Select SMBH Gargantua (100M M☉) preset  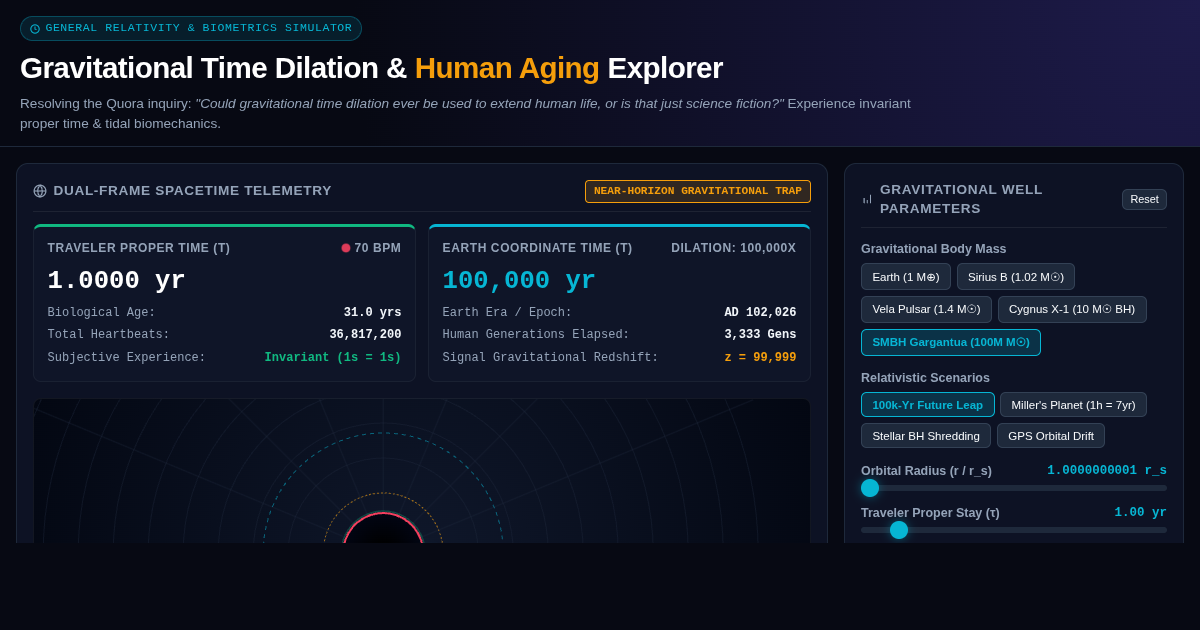coord(951,342)
